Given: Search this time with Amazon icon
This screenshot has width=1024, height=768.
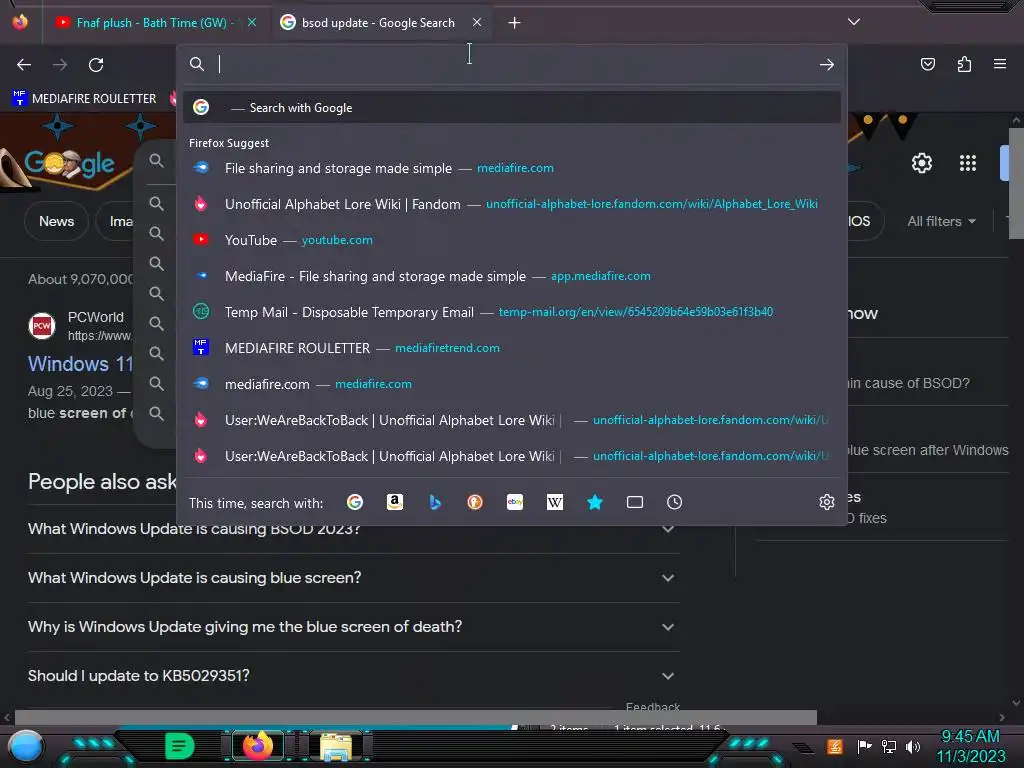Looking at the screenshot, I should pos(394,502).
